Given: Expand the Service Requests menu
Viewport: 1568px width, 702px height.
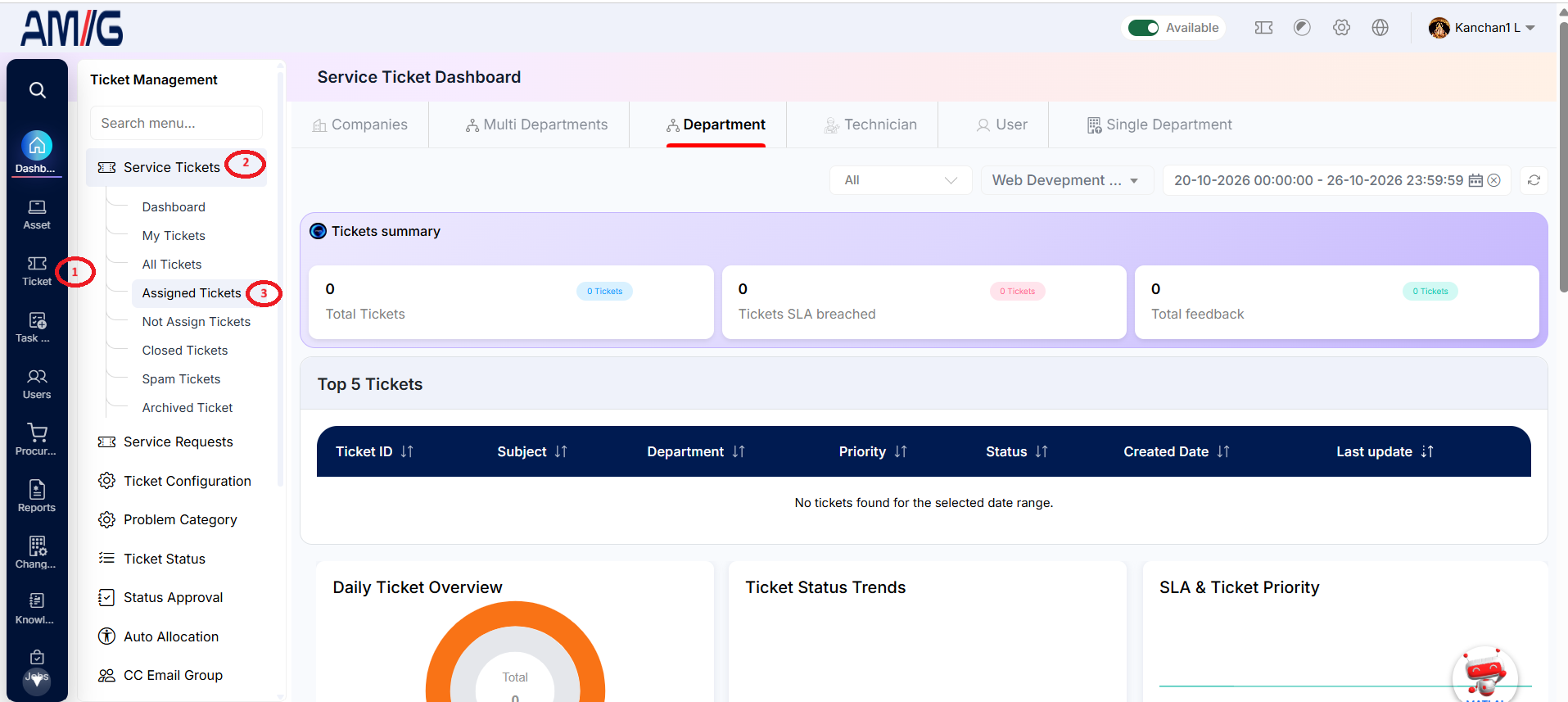Looking at the screenshot, I should [178, 442].
